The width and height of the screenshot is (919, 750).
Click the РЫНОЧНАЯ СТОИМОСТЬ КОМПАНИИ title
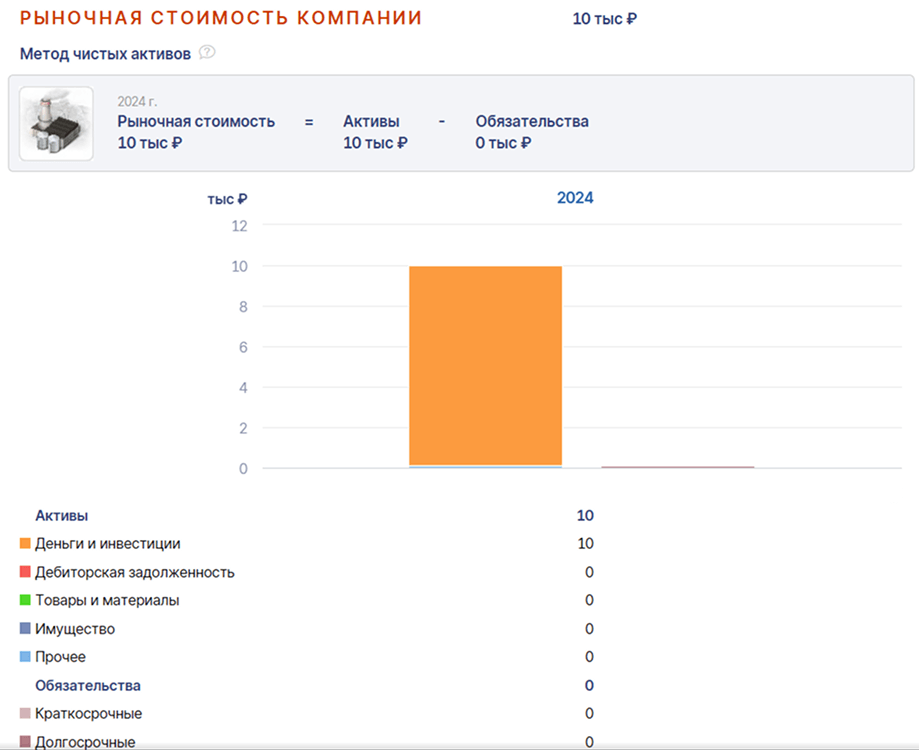[221, 18]
